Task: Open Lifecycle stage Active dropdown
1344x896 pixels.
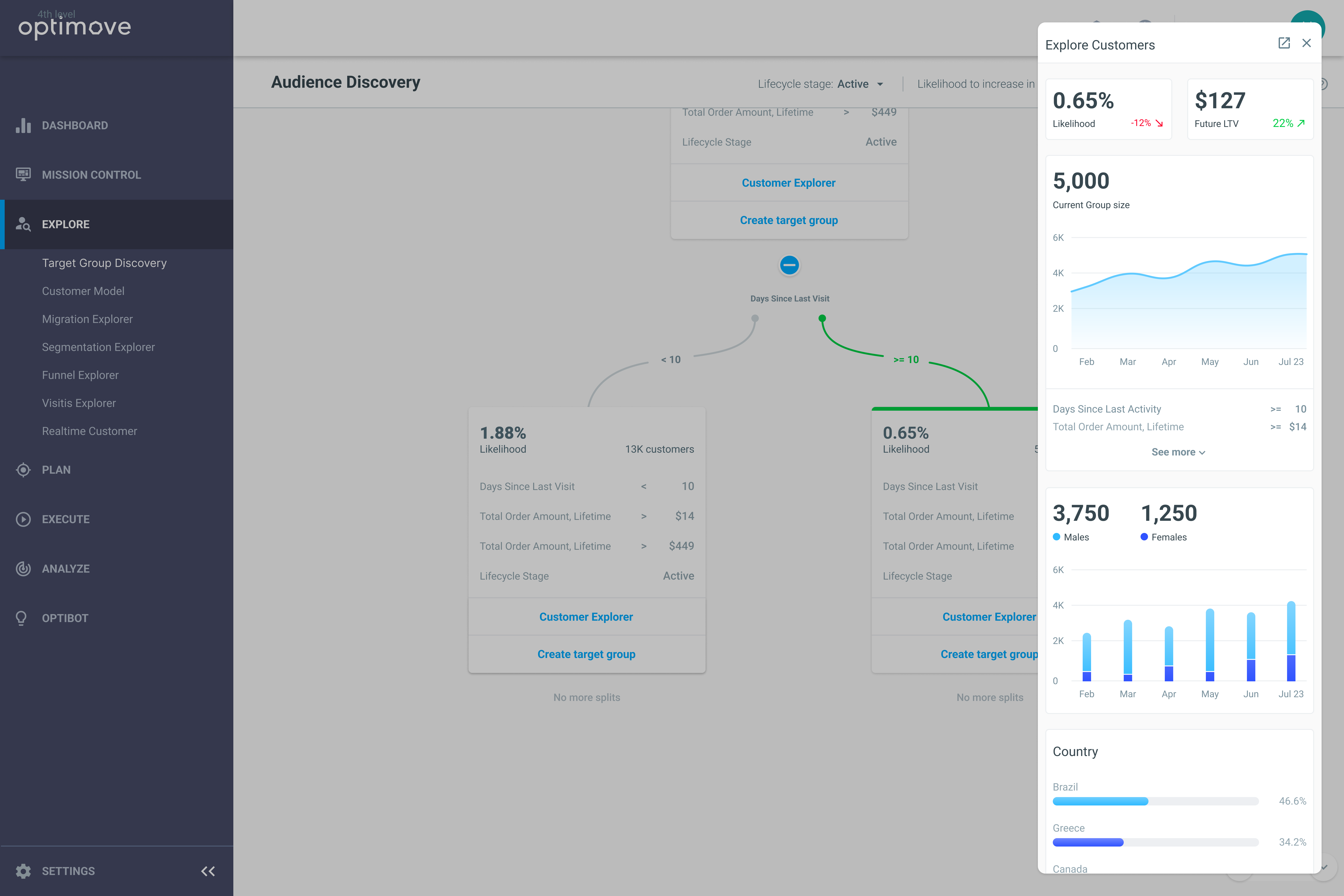Action: pos(821,84)
